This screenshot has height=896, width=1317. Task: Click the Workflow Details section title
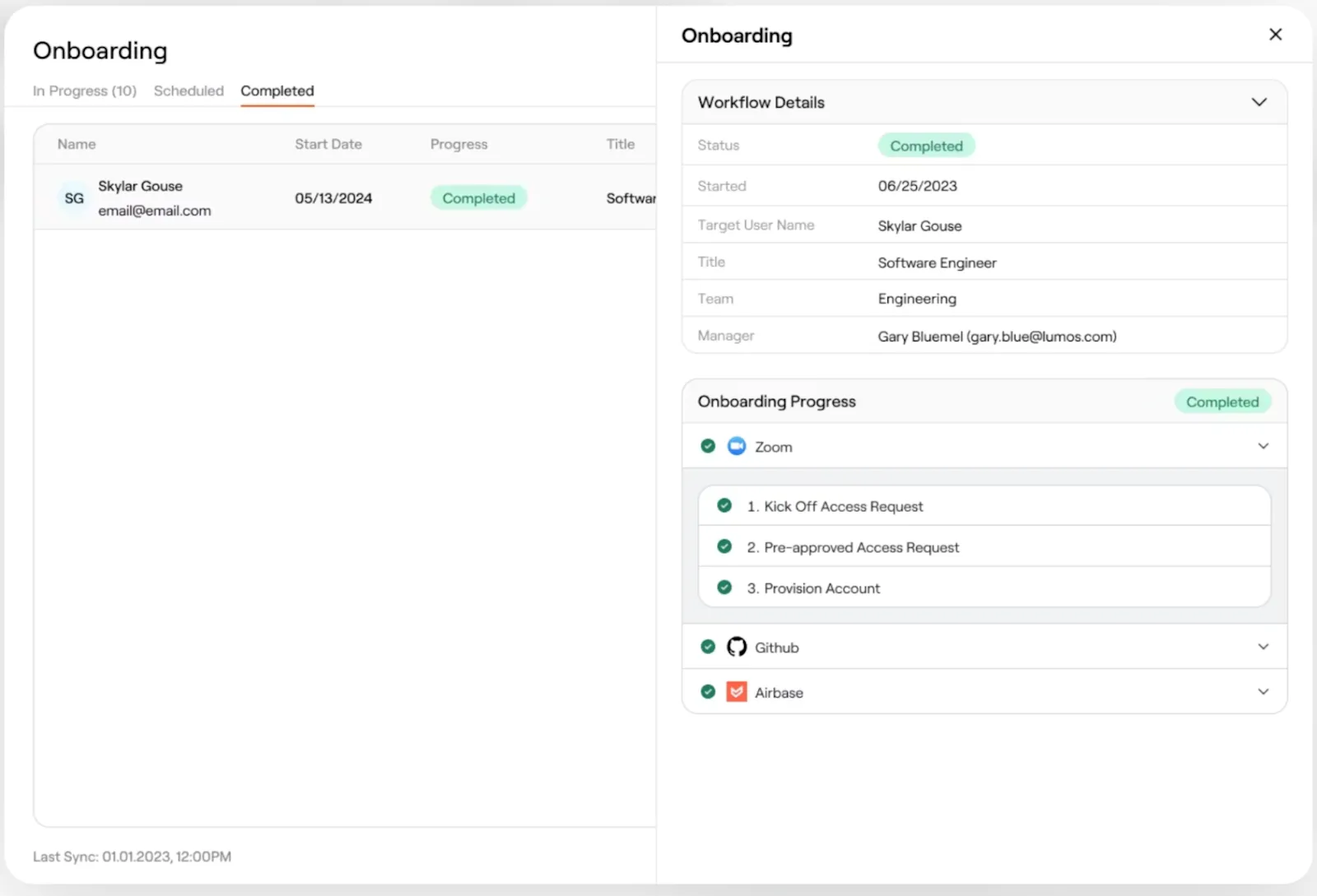[x=761, y=102]
